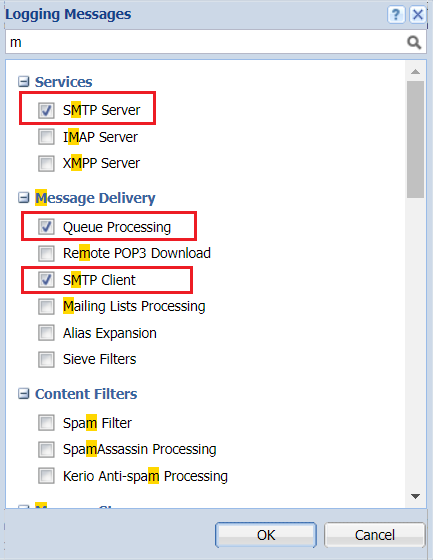Click the magnifier search icon

tap(414, 42)
